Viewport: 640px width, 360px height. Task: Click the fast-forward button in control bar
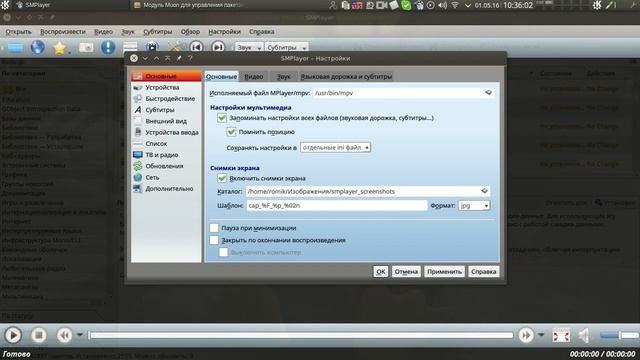pos(526,335)
